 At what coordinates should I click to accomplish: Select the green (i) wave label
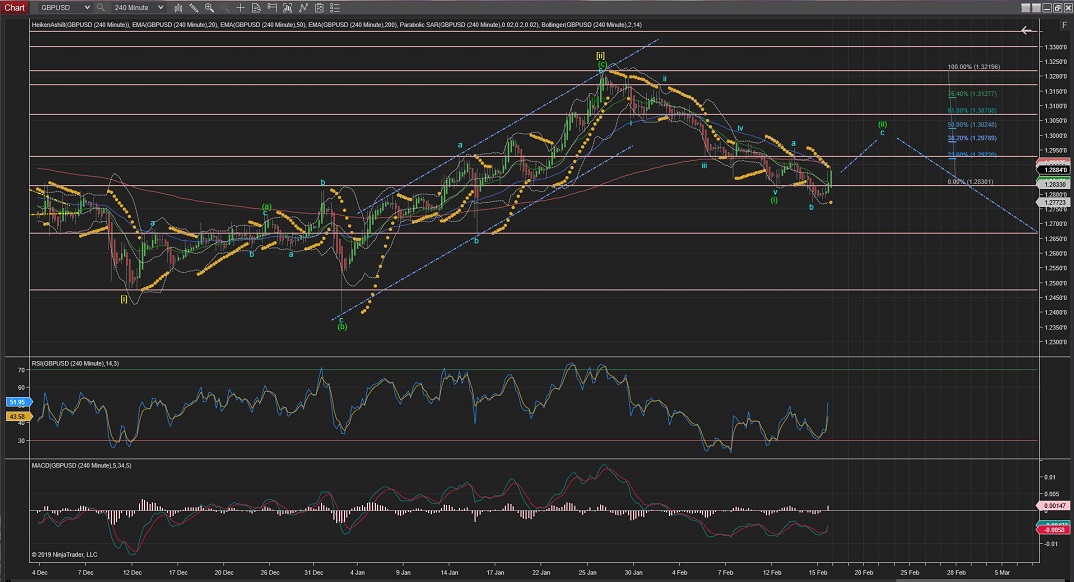pyautogui.click(x=774, y=200)
